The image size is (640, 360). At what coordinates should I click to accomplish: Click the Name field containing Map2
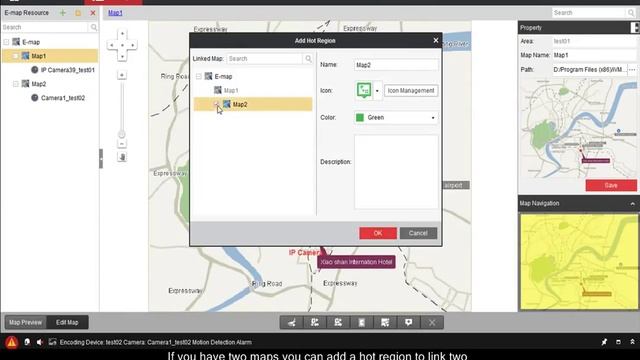tap(396, 65)
